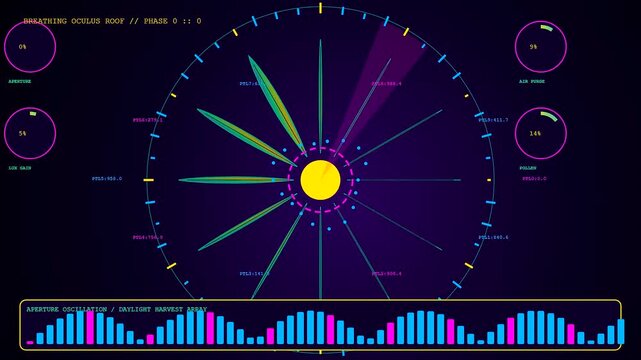Click the PTL8 petal readout

386,84
